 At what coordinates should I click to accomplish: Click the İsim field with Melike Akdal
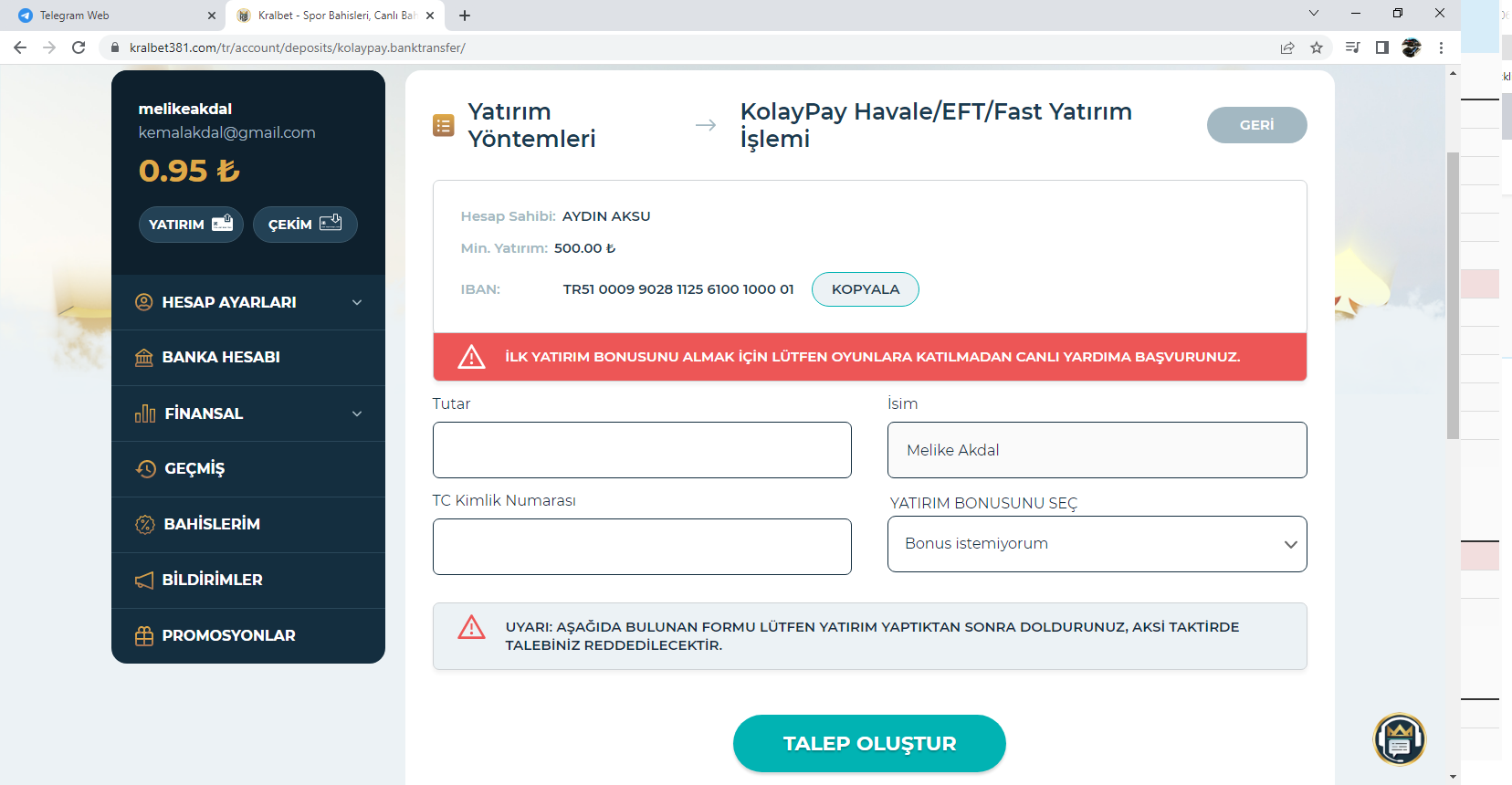[x=1097, y=450]
